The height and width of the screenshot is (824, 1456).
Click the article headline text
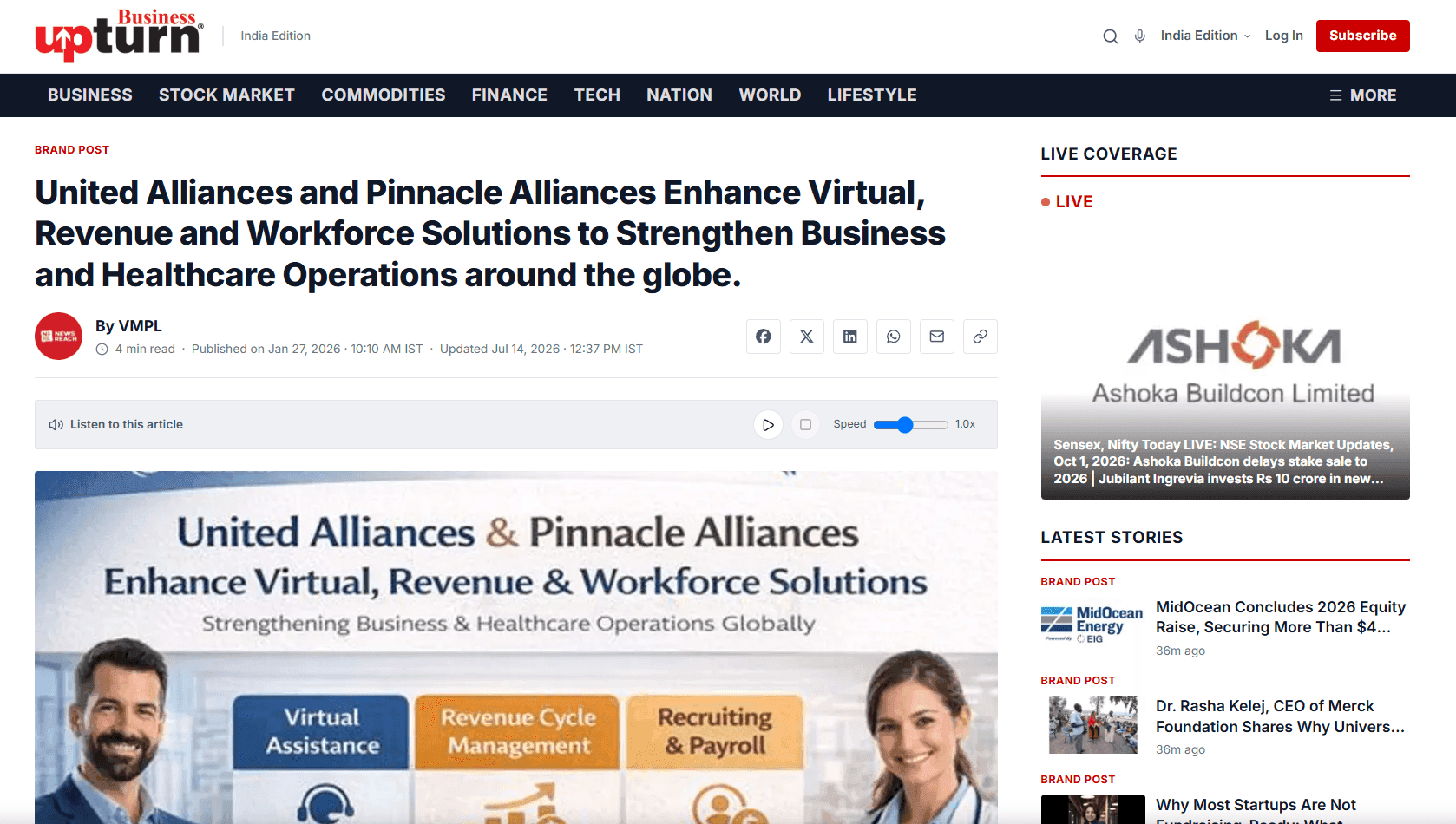490,233
